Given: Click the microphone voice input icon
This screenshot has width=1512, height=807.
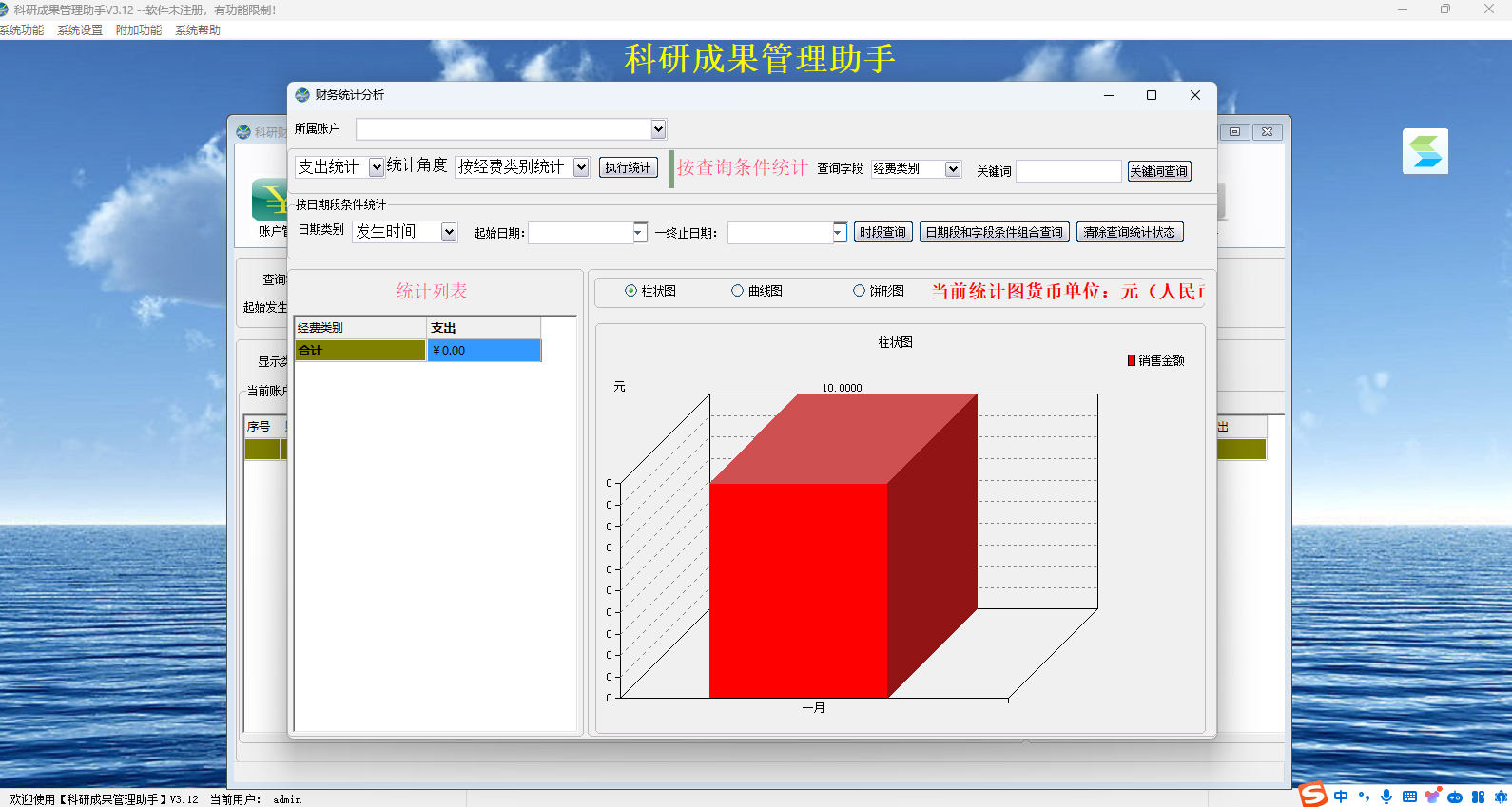Looking at the screenshot, I should (x=1386, y=797).
